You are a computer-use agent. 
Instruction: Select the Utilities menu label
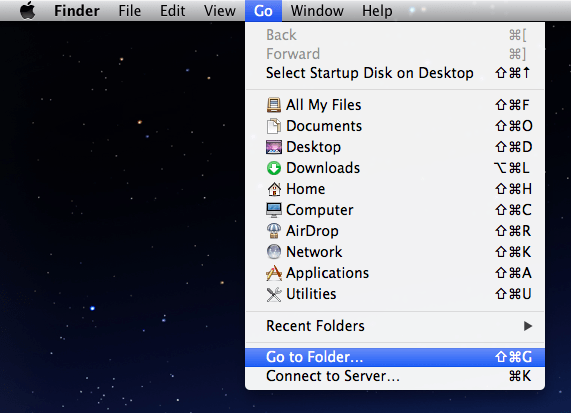tap(311, 294)
